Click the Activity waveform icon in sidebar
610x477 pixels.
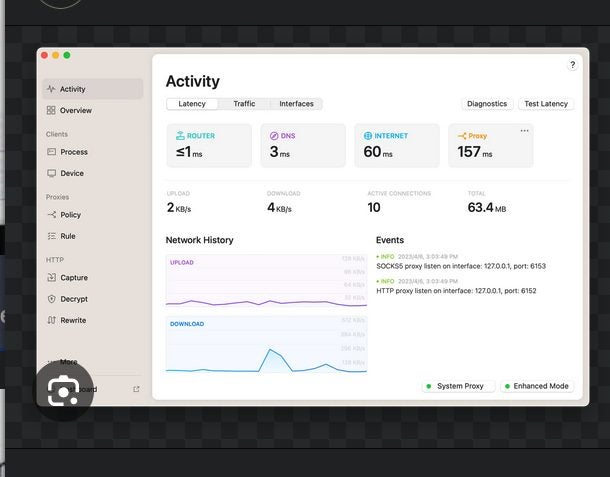(51, 89)
